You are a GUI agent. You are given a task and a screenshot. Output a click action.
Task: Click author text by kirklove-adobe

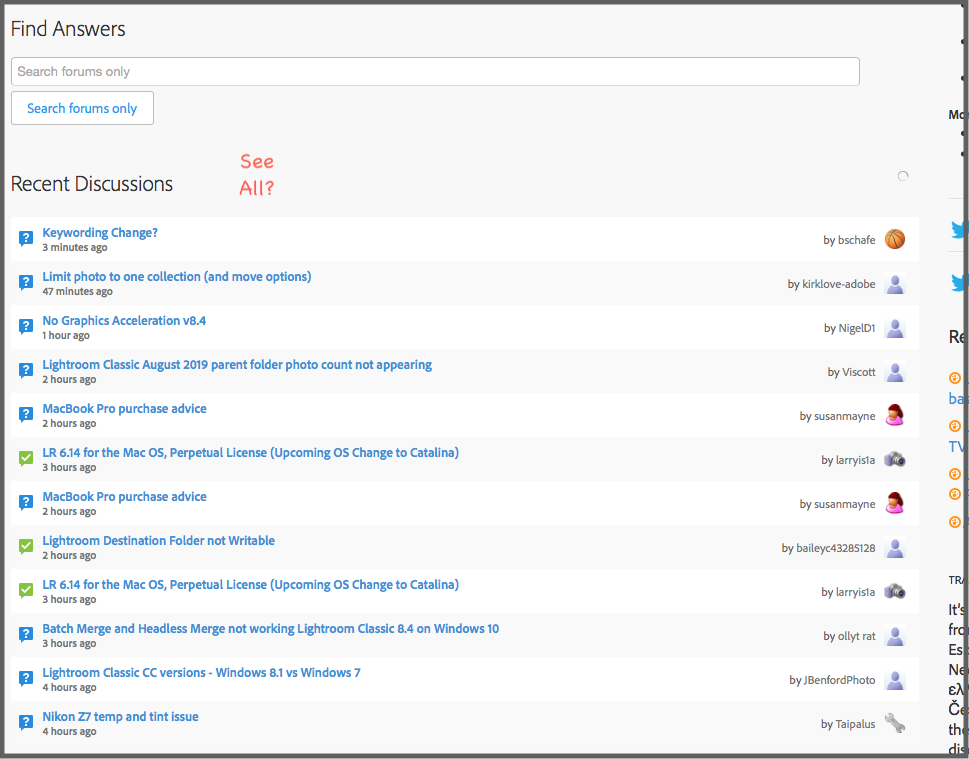[x=831, y=284]
